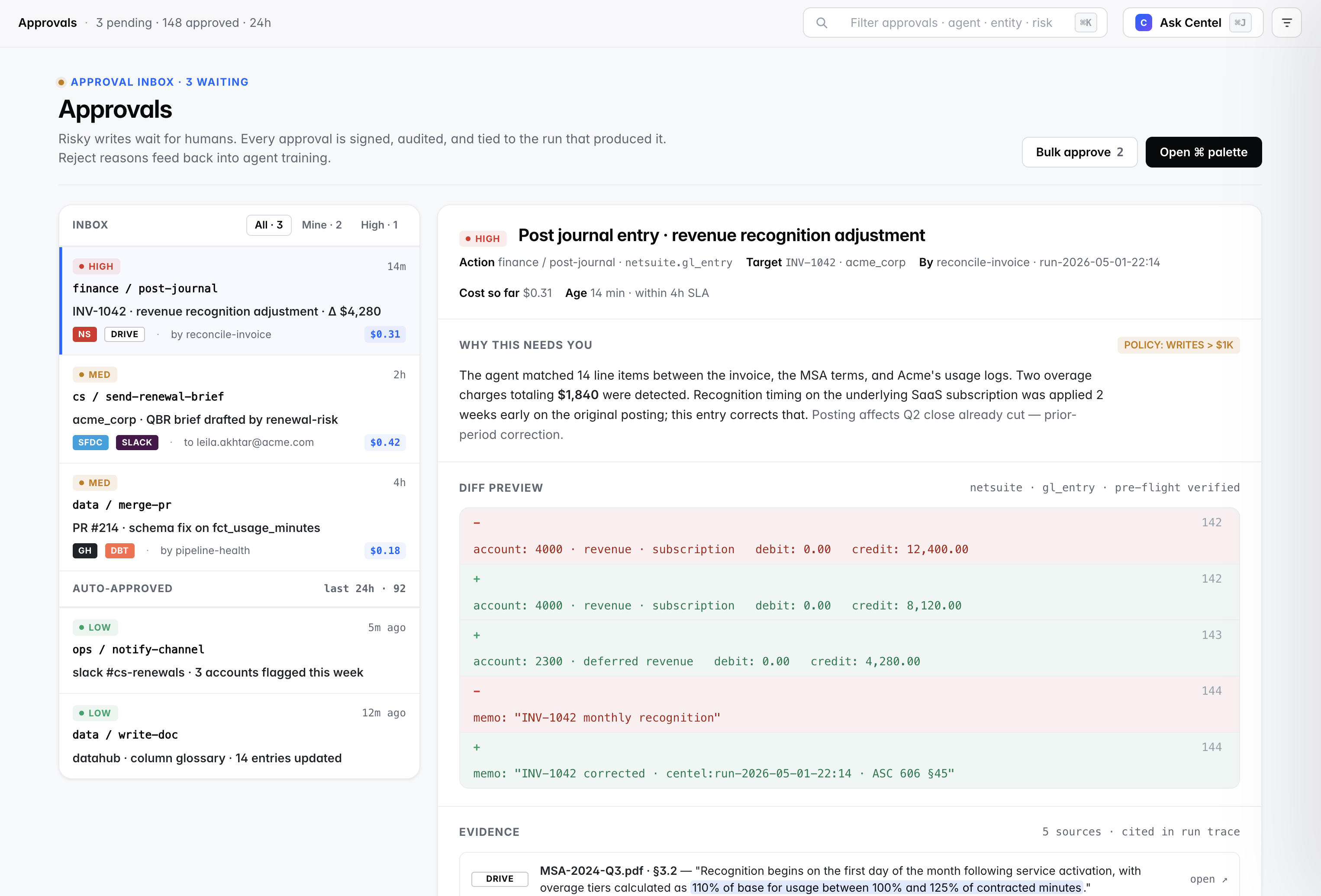This screenshot has width=1321, height=896.
Task: Click the search magnifier icon
Action: click(x=822, y=23)
